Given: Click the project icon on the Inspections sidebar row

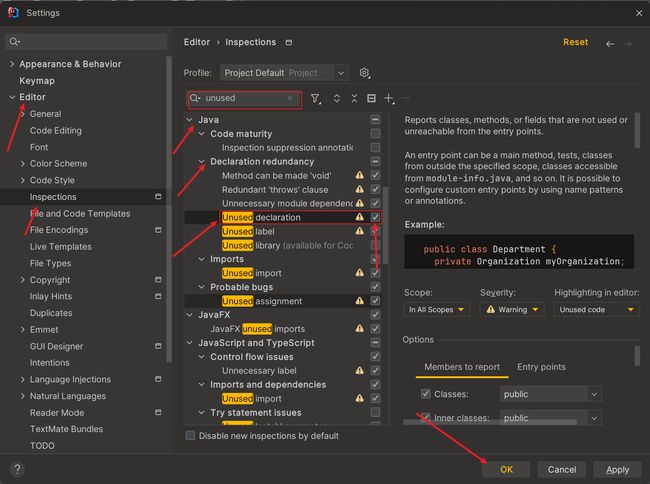Looking at the screenshot, I should (158, 196).
